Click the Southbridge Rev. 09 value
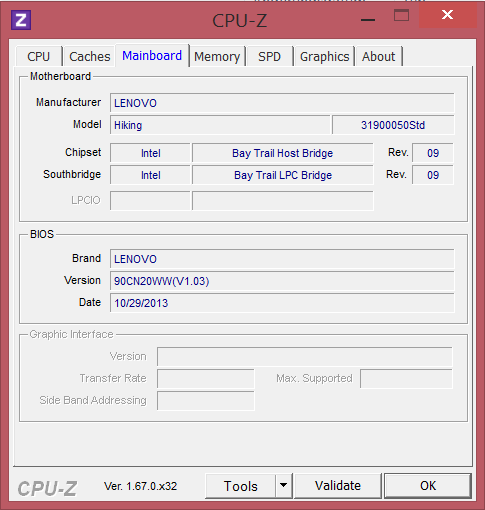 tap(433, 175)
